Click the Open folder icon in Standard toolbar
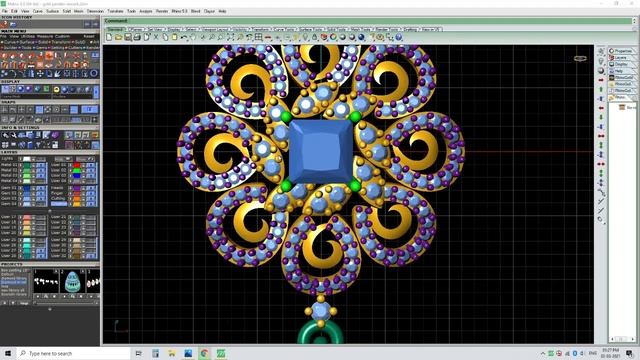This screenshot has height=360, width=640. tap(118, 37)
